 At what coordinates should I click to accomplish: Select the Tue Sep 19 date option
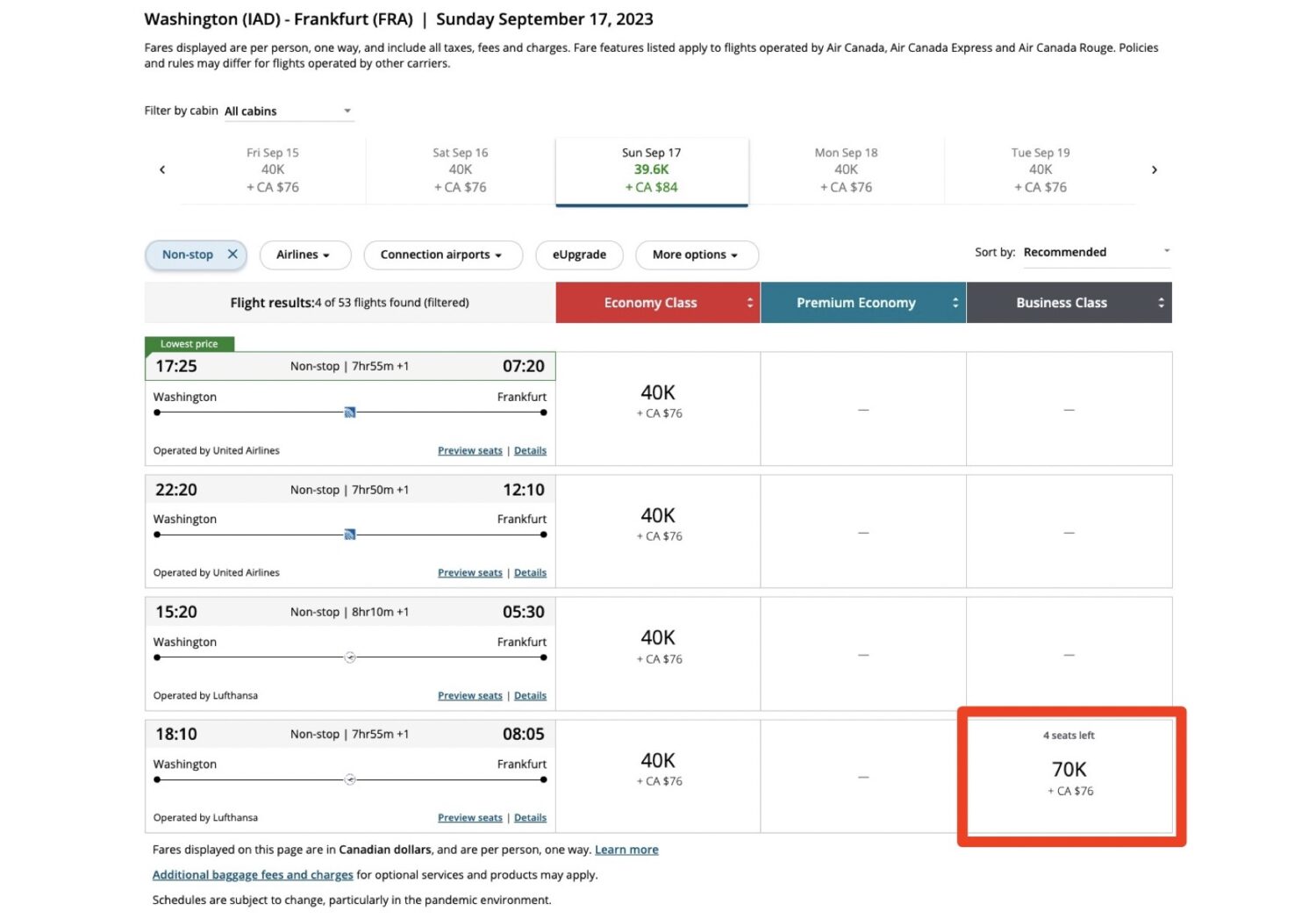[x=1040, y=169]
